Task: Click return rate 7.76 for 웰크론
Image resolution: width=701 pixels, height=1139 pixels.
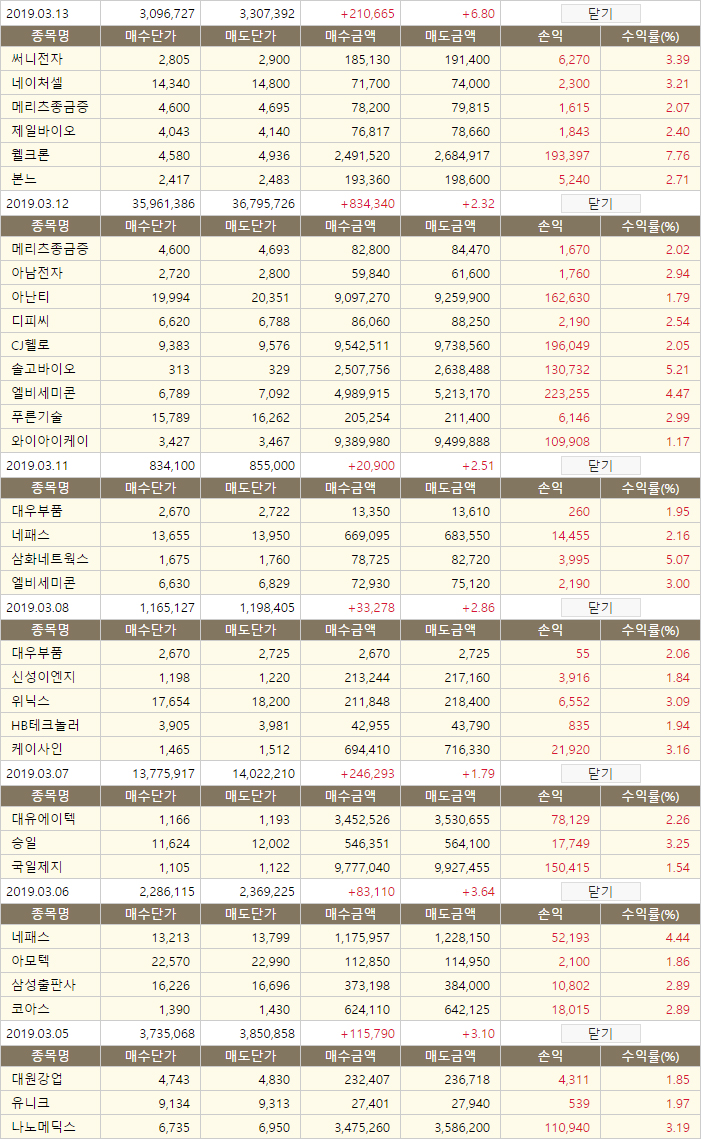Action: 678,155
